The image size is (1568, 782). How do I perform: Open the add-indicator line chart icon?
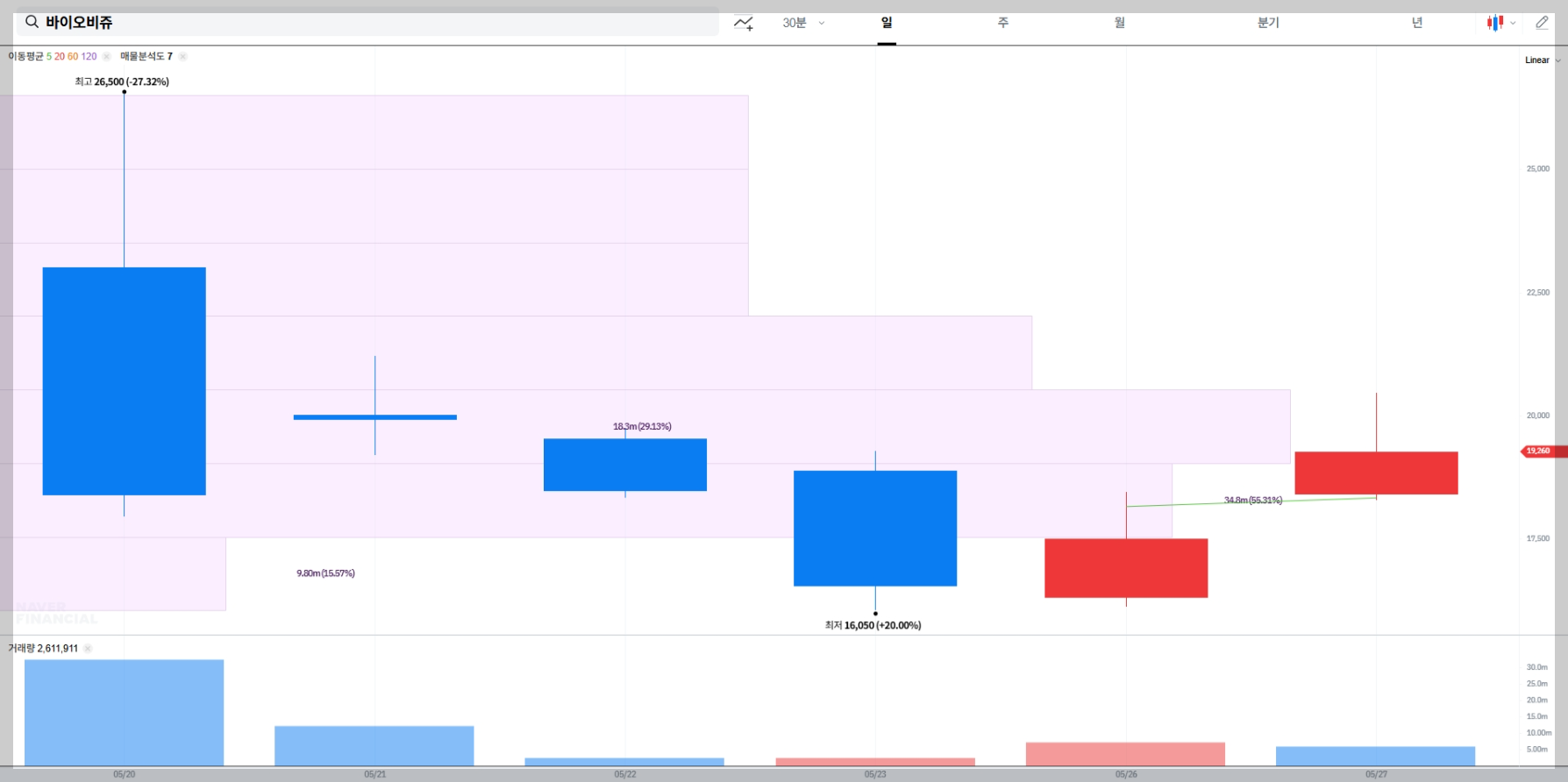pyautogui.click(x=744, y=23)
